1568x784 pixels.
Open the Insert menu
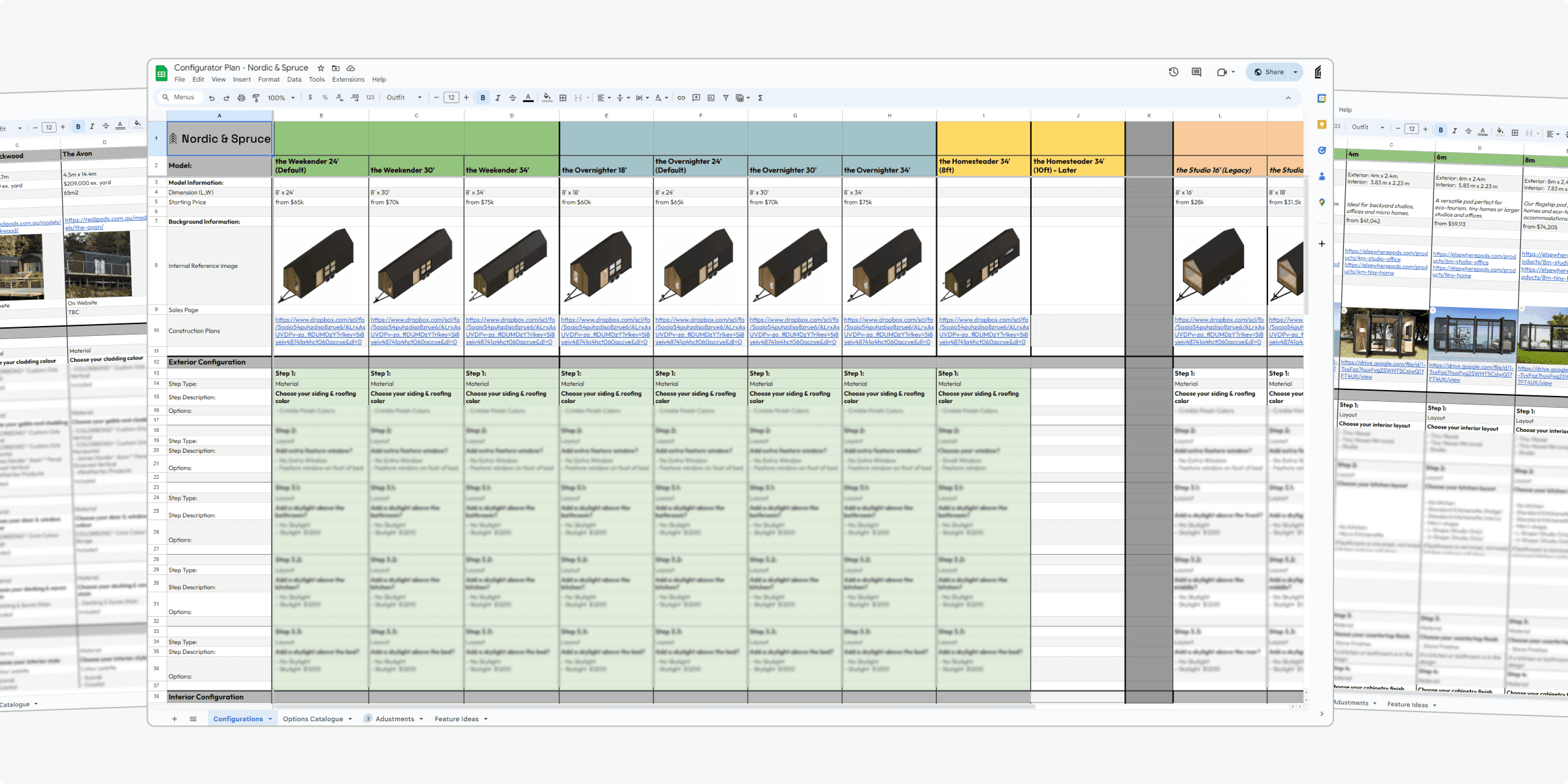(x=242, y=80)
